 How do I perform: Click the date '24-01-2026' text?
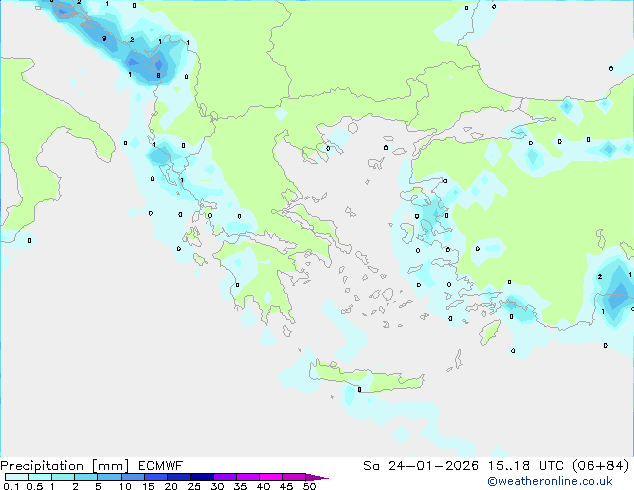433,466
